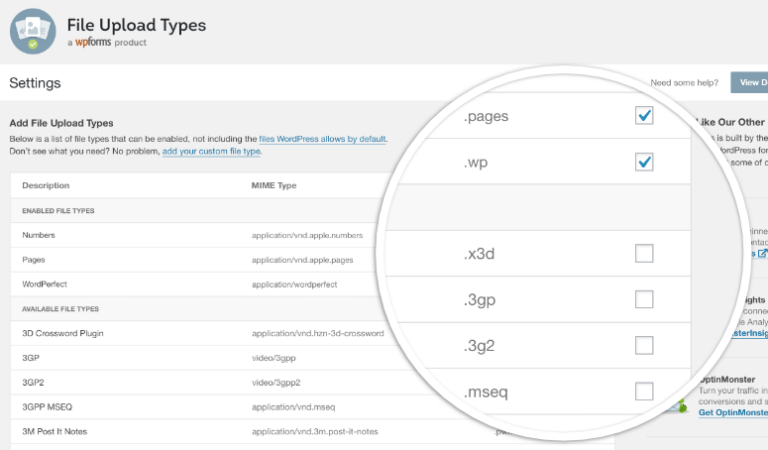This screenshot has height=450, width=768.
Task: Enable the .mseq file type checkbox
Action: [x=644, y=391]
